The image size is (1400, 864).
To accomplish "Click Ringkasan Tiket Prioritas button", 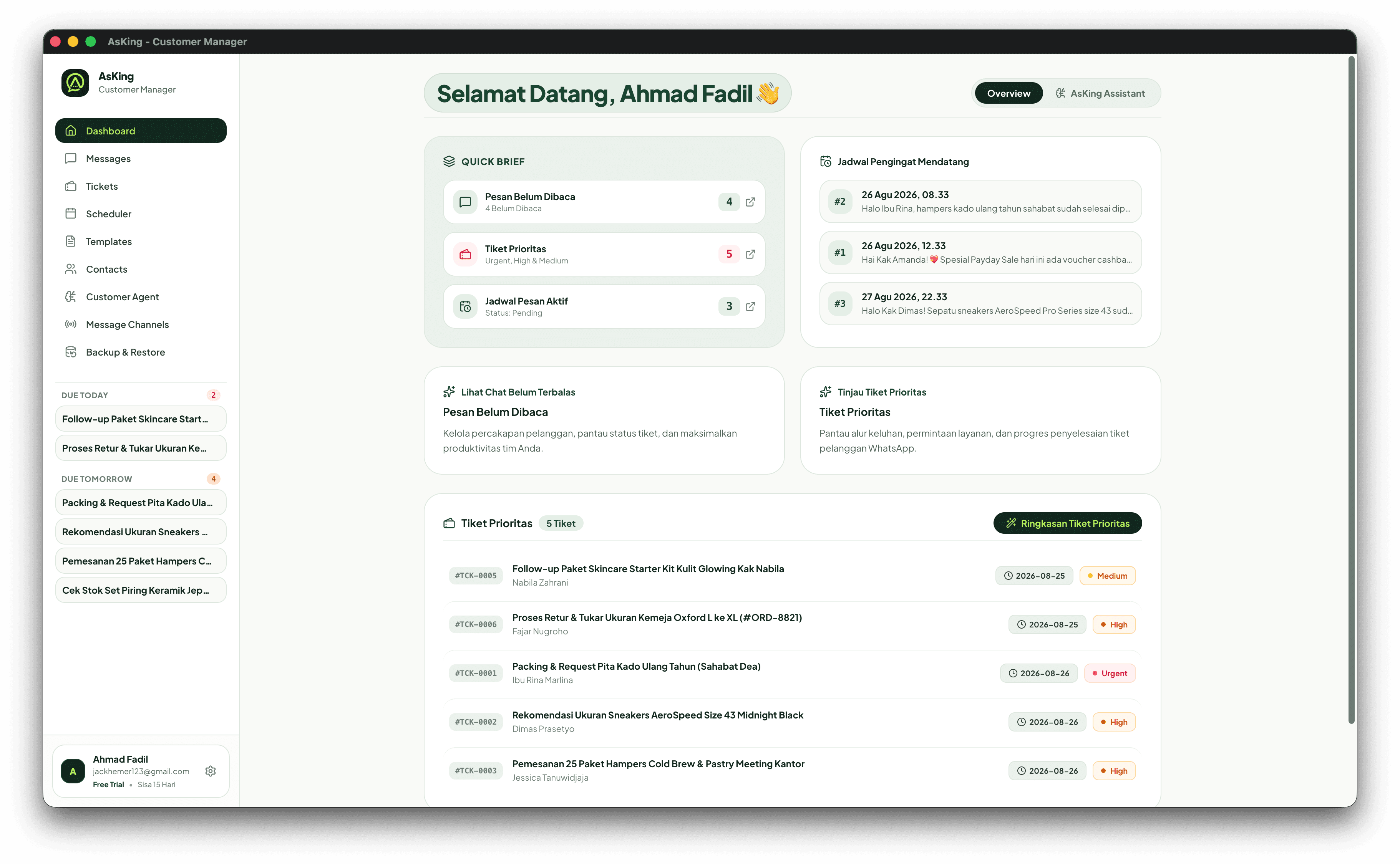I will tap(1067, 523).
